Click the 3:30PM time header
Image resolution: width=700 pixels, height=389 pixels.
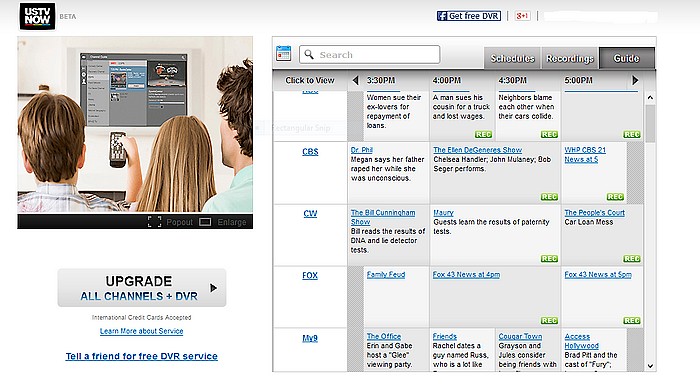[x=381, y=80]
